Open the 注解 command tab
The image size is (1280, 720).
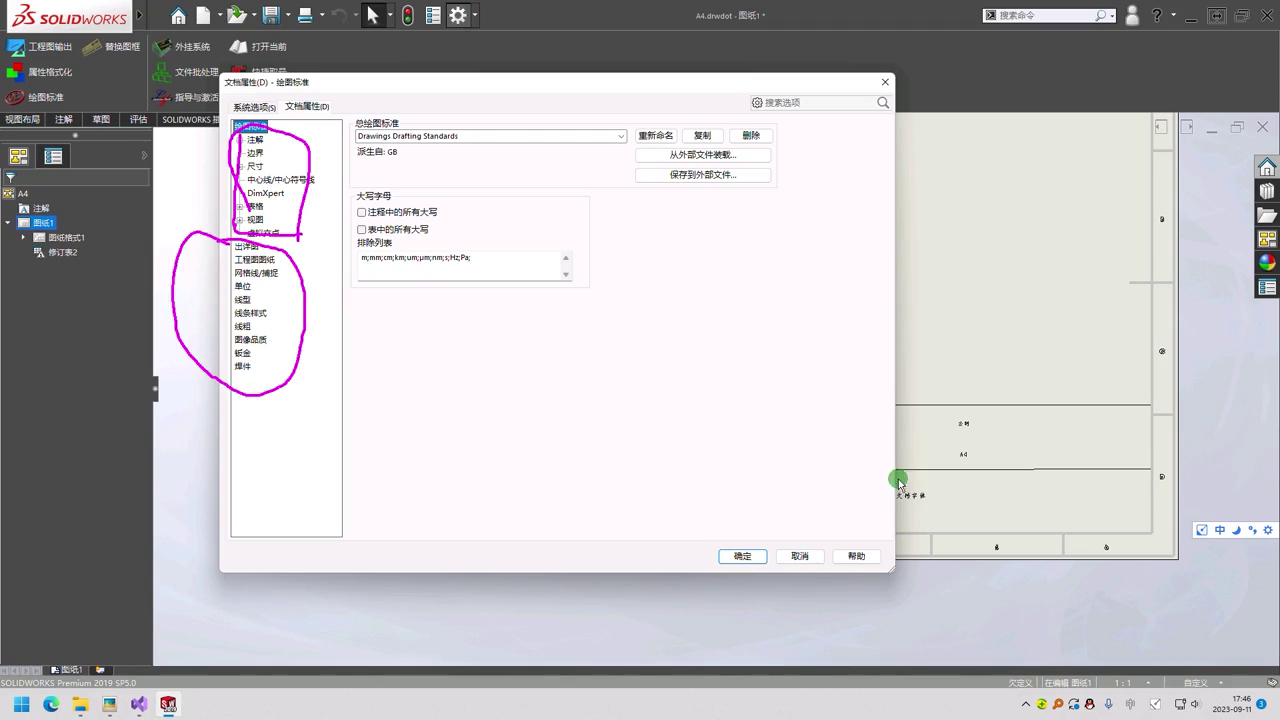64,120
